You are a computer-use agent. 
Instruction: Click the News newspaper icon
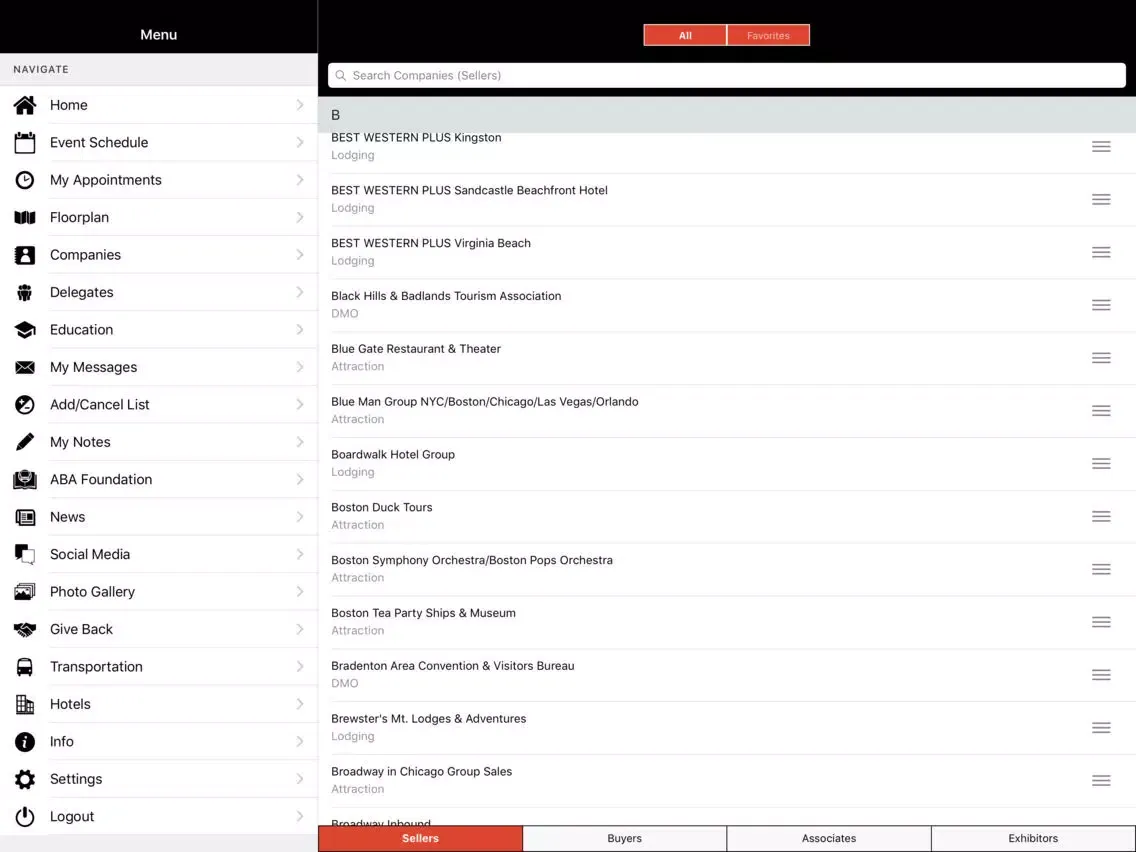(25, 517)
